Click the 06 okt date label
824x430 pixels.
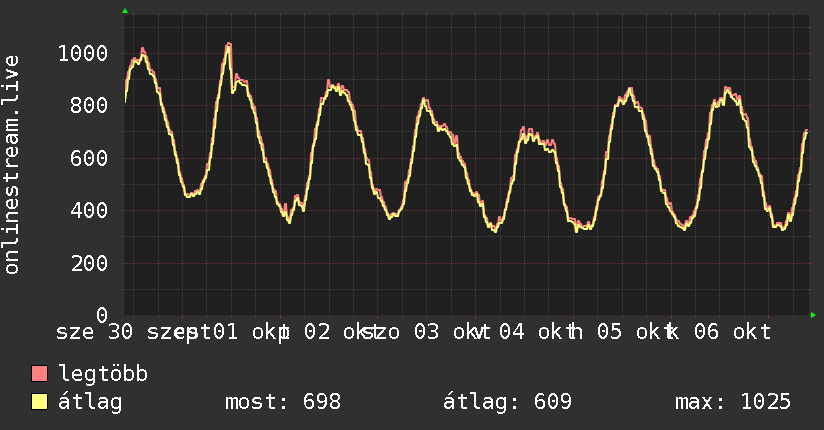[x=733, y=332]
